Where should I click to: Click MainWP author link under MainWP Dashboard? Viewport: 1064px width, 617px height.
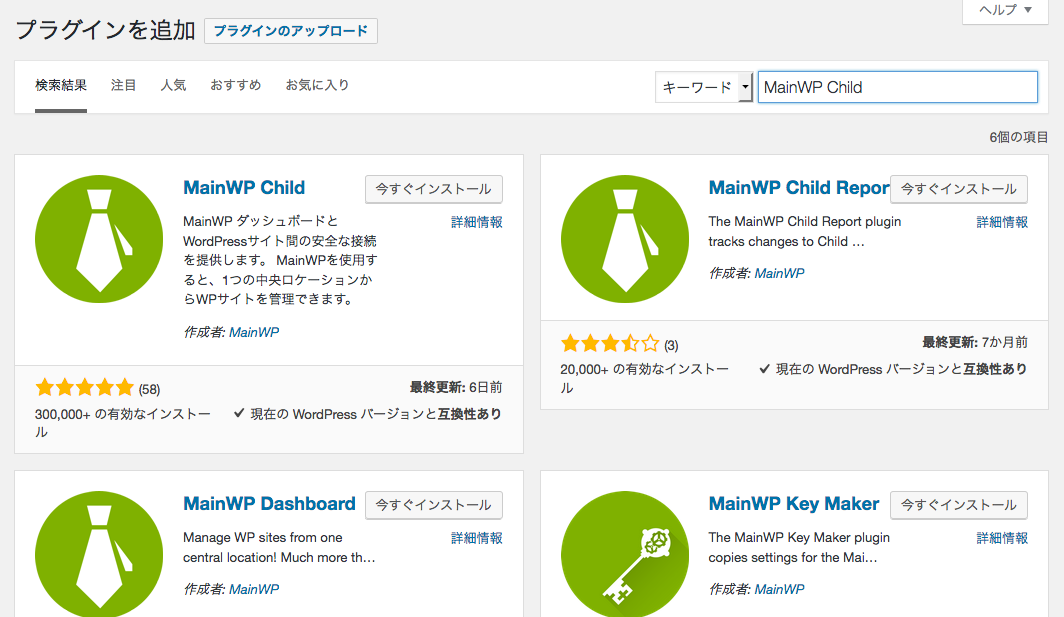254,589
